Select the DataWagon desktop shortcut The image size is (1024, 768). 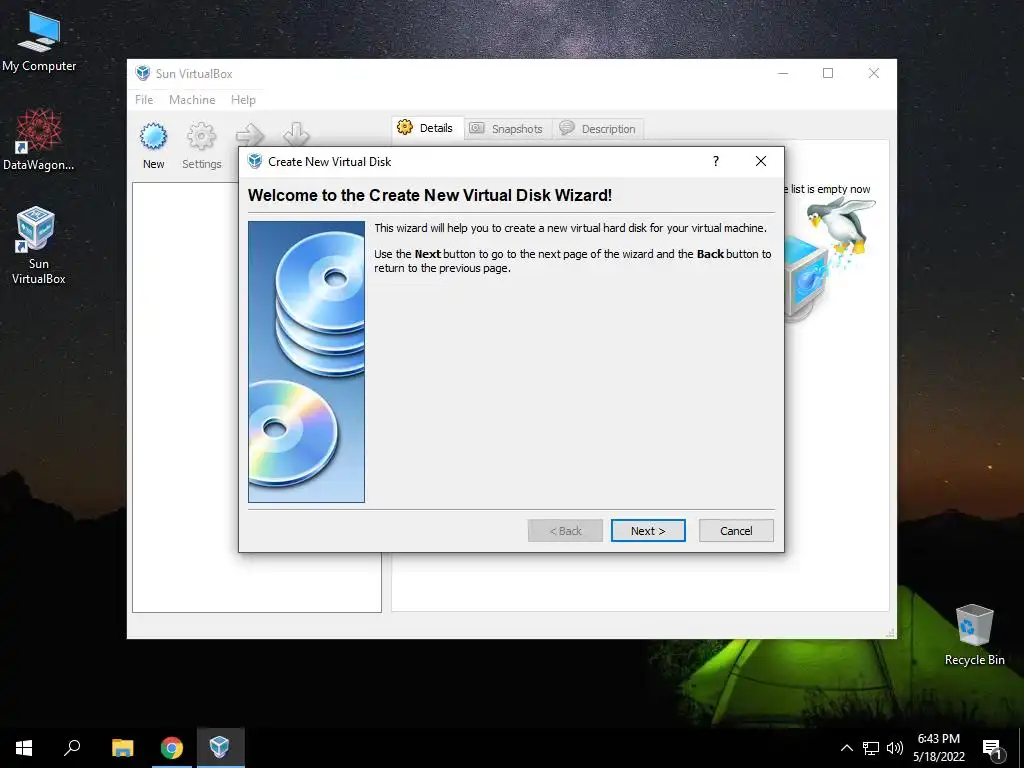tap(39, 140)
